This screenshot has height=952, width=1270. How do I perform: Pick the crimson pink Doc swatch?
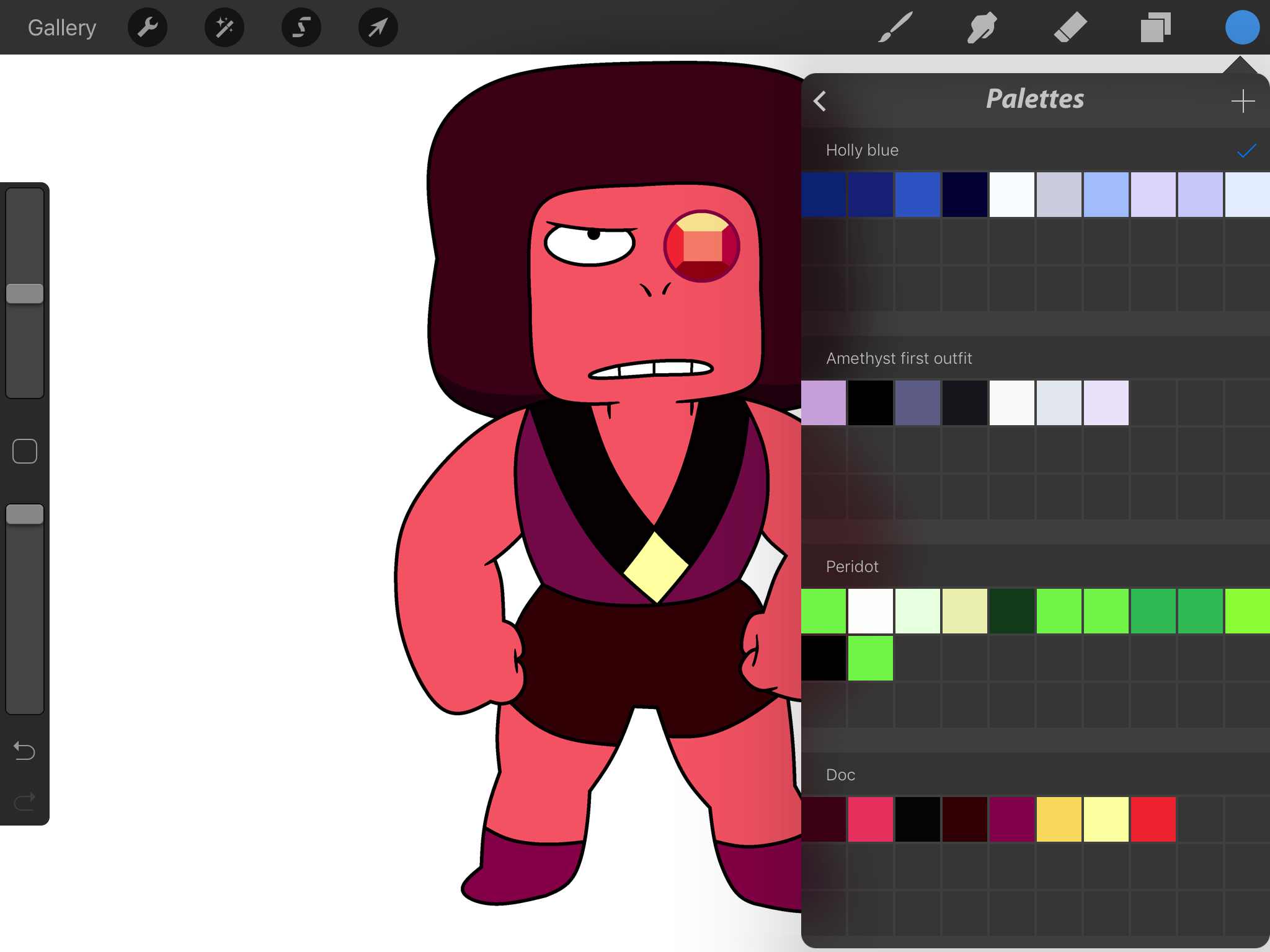point(871,819)
